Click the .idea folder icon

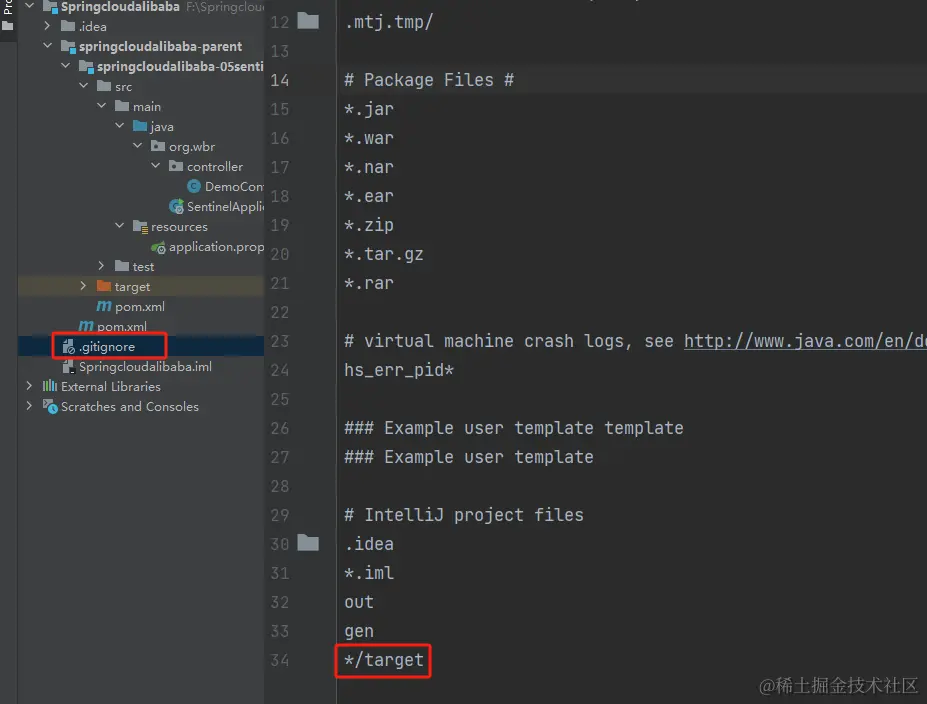[68, 26]
